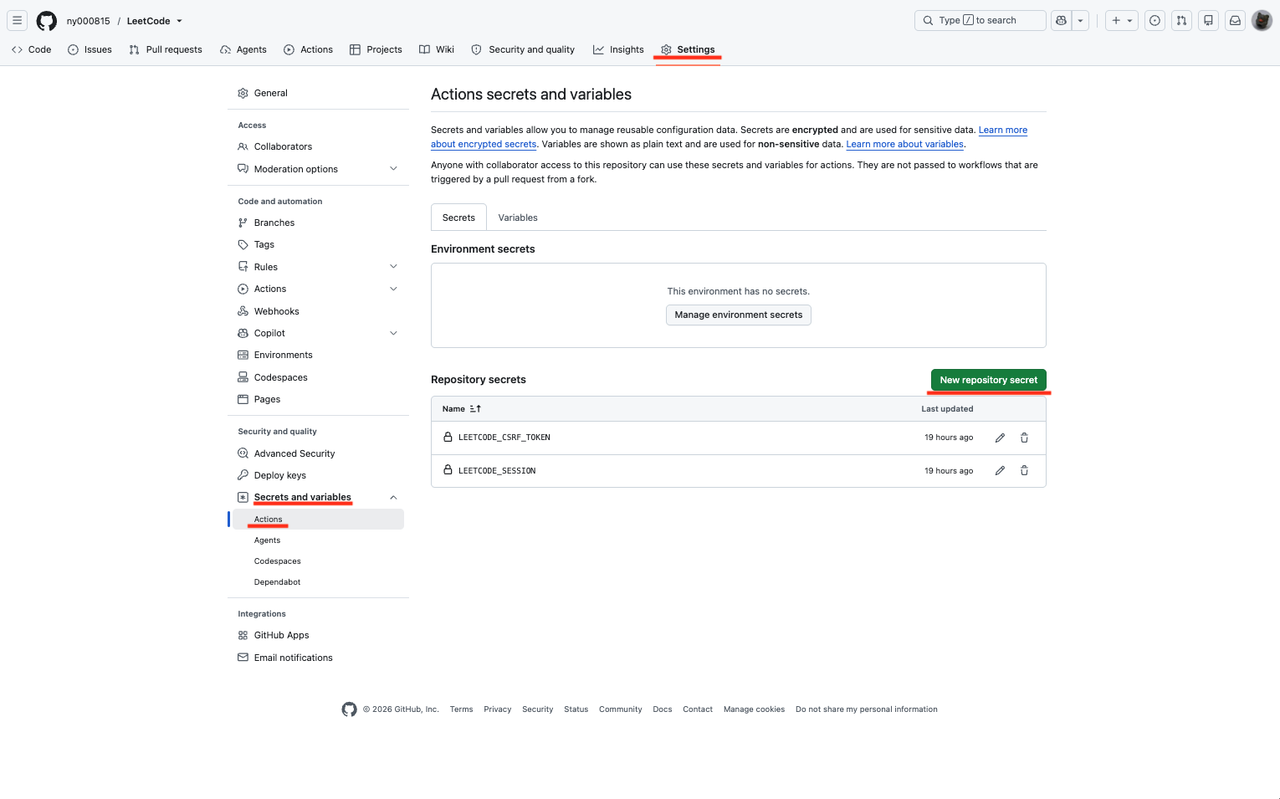Open the create new plus dropdown

click(x=1122, y=21)
